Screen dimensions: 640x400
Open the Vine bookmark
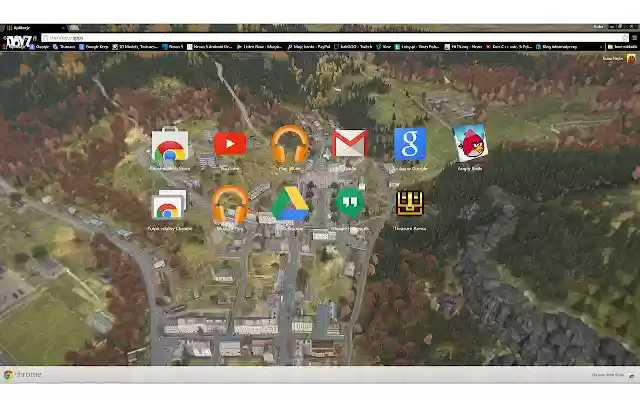pos(384,47)
